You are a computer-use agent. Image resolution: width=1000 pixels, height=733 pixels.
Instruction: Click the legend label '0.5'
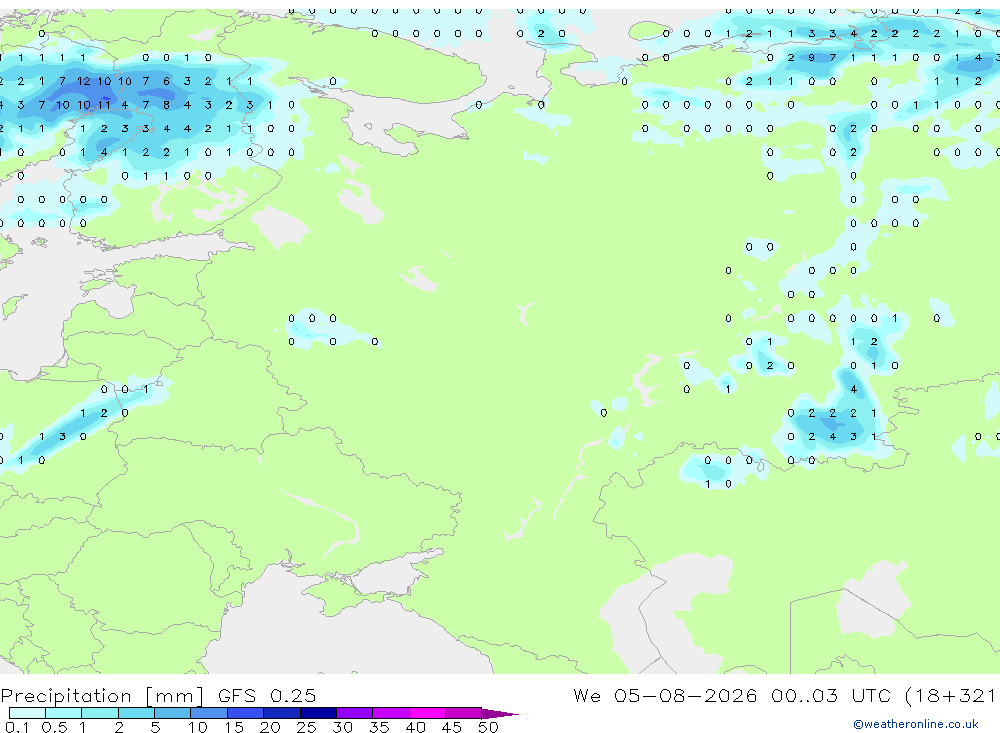coord(54,727)
